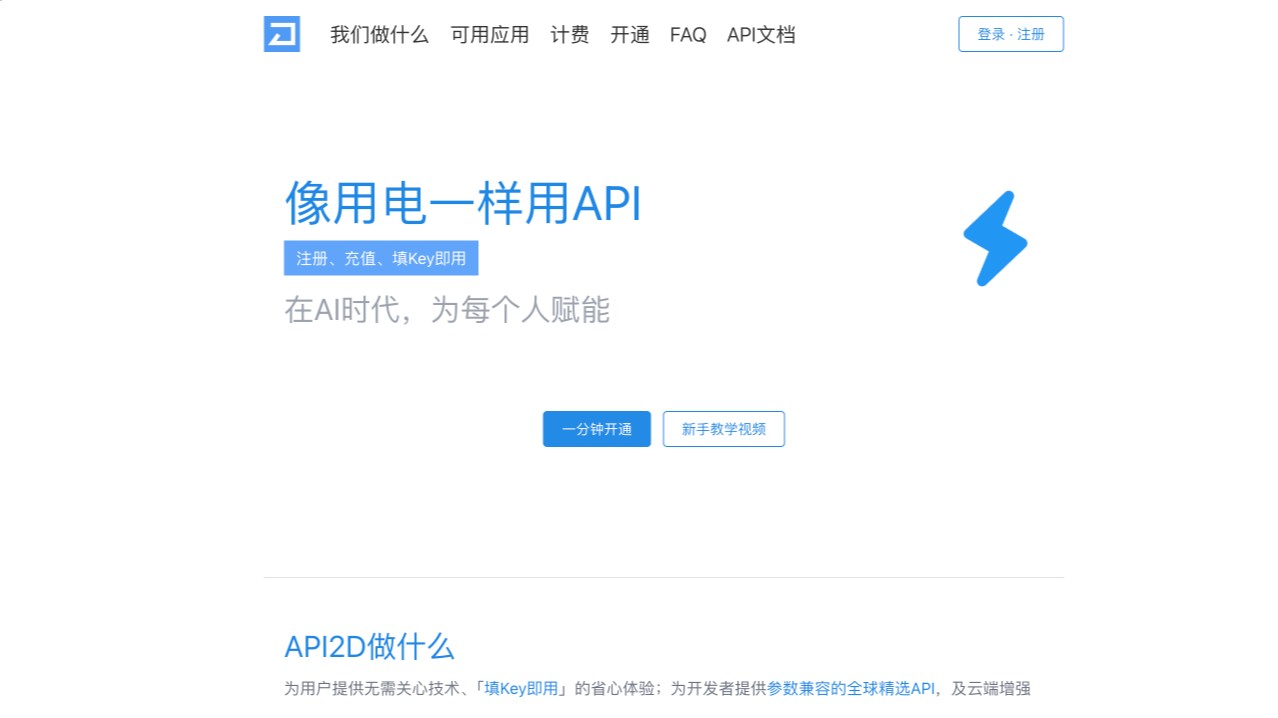Open the 我们做什么 menu item
The image size is (1278, 718).
point(379,35)
